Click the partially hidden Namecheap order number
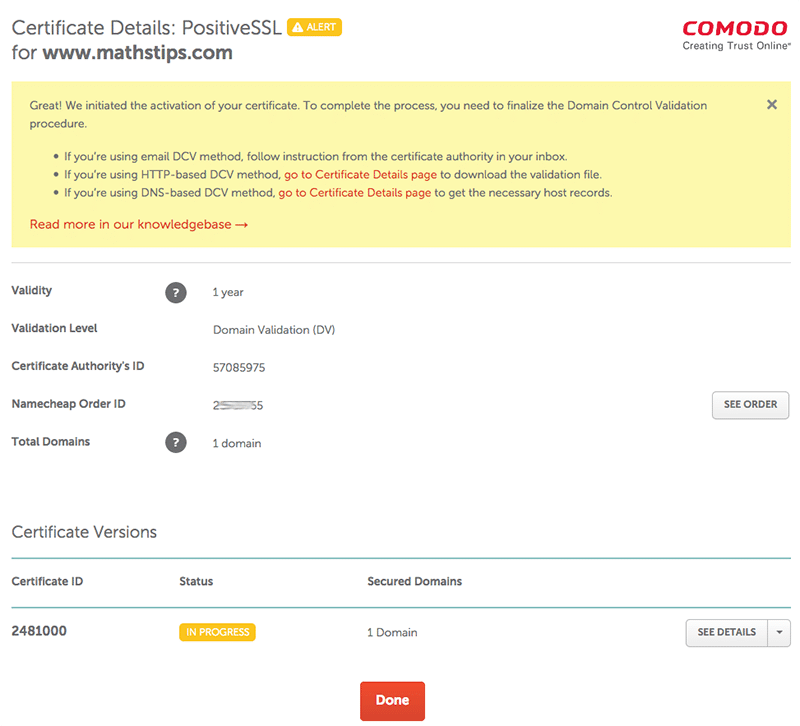This screenshot has height=726, width=800. pyautogui.click(x=238, y=406)
